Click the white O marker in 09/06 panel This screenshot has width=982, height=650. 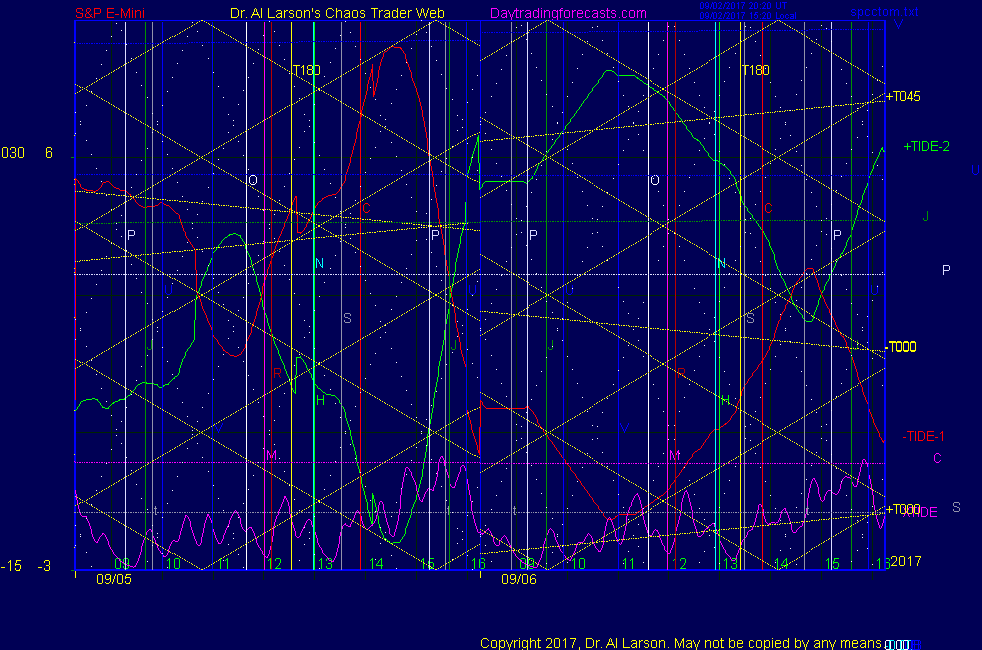pyautogui.click(x=654, y=180)
